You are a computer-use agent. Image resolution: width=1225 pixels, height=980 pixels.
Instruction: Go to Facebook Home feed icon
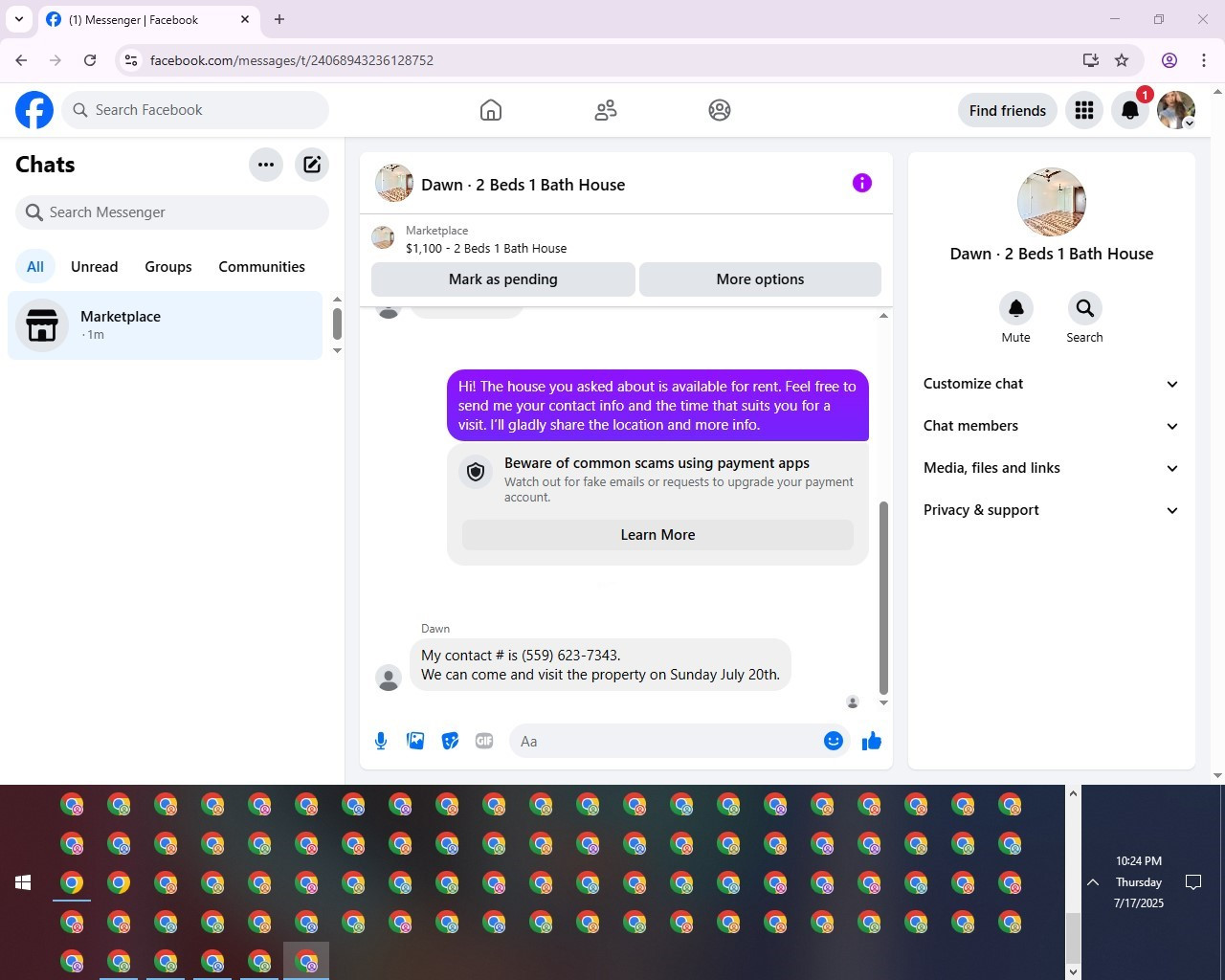click(491, 110)
